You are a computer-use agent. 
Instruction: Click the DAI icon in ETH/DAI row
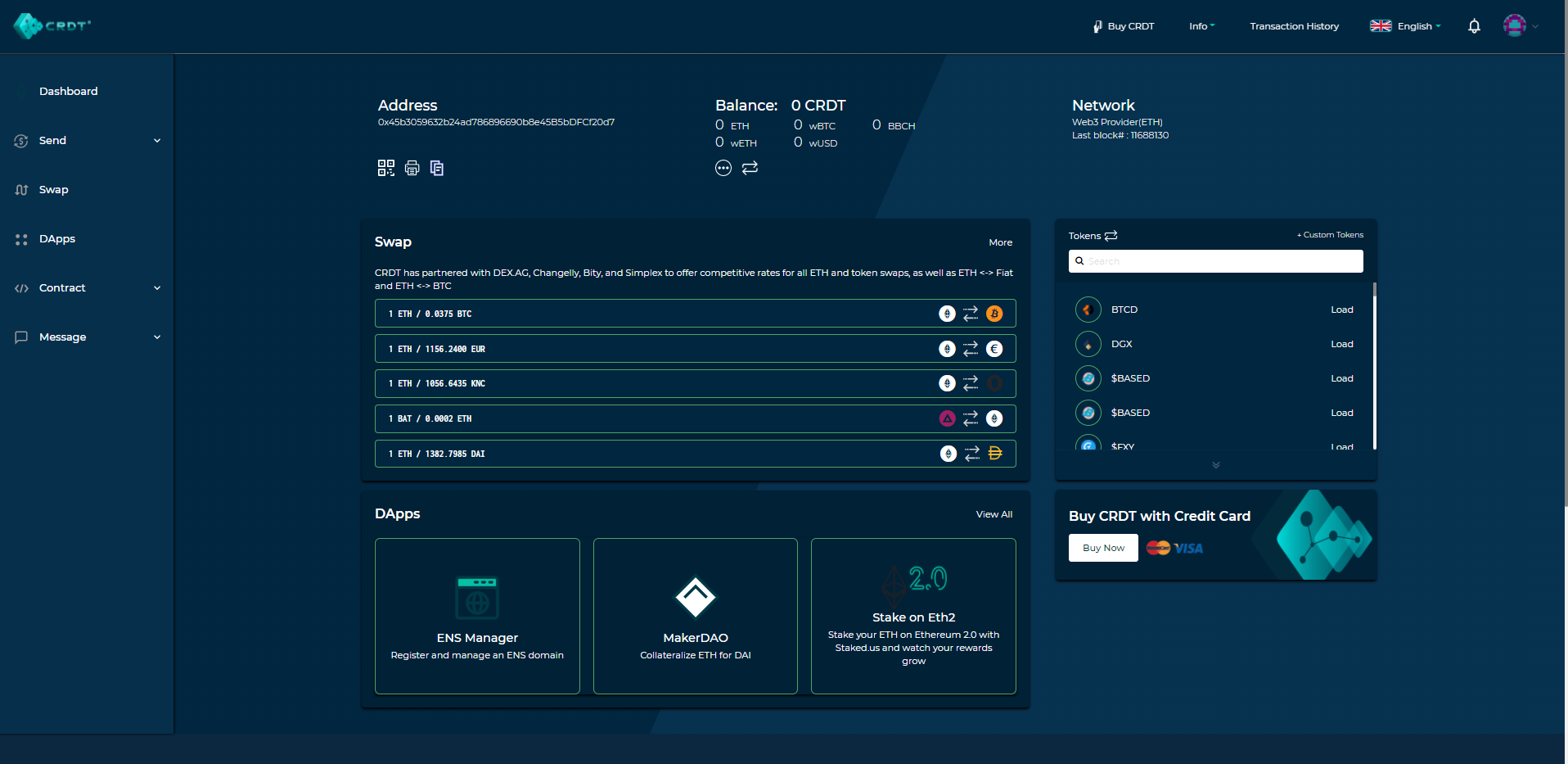click(x=995, y=454)
